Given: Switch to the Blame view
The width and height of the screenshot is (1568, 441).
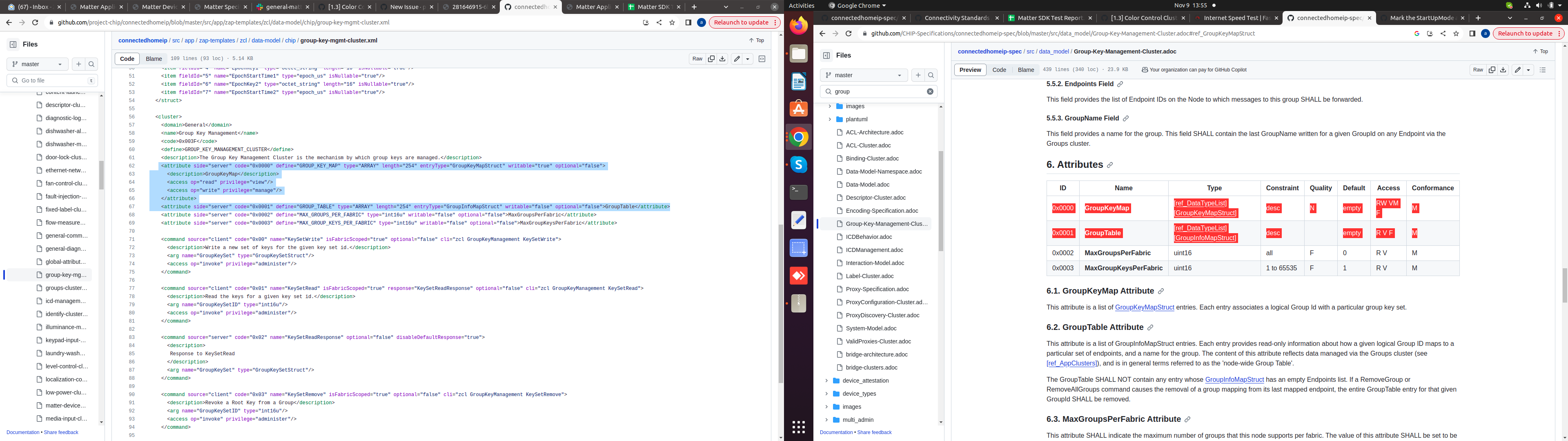Looking at the screenshot, I should [x=154, y=58].
